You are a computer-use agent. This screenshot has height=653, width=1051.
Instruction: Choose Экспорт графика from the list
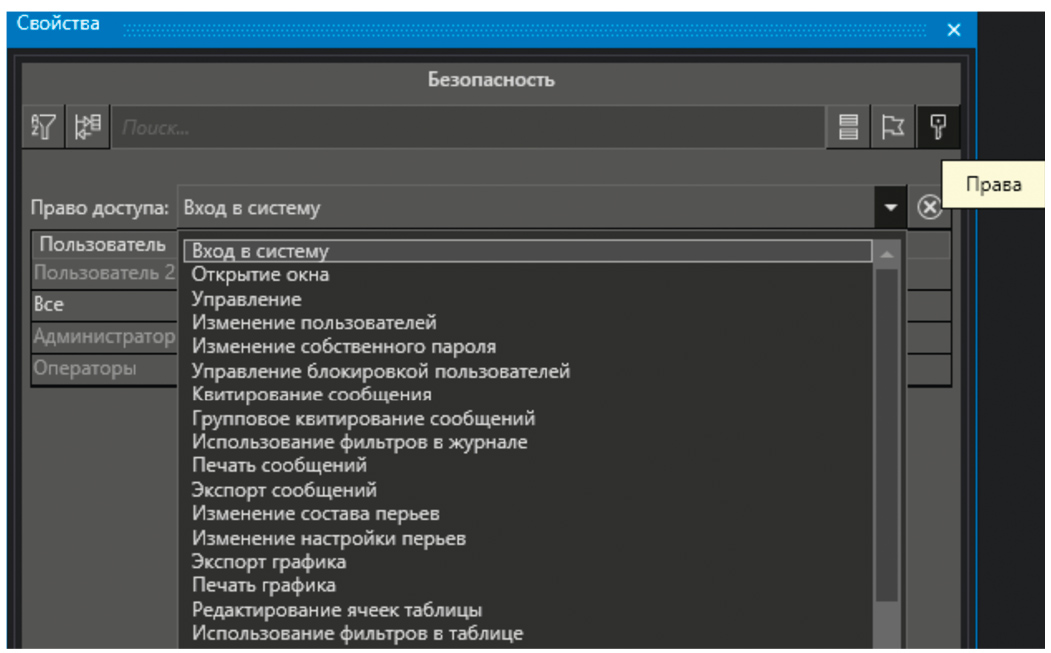268,562
